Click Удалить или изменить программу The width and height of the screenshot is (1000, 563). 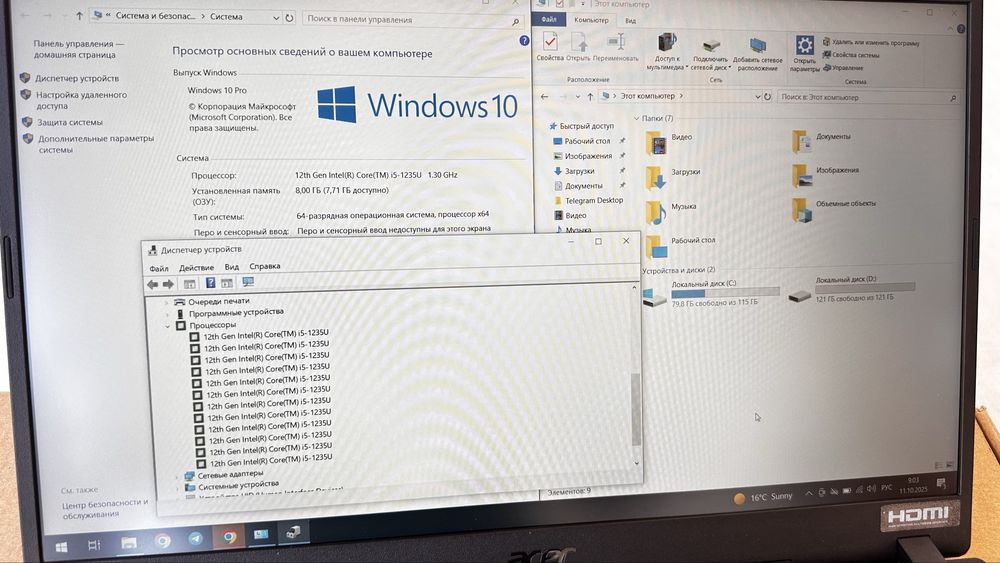click(872, 43)
